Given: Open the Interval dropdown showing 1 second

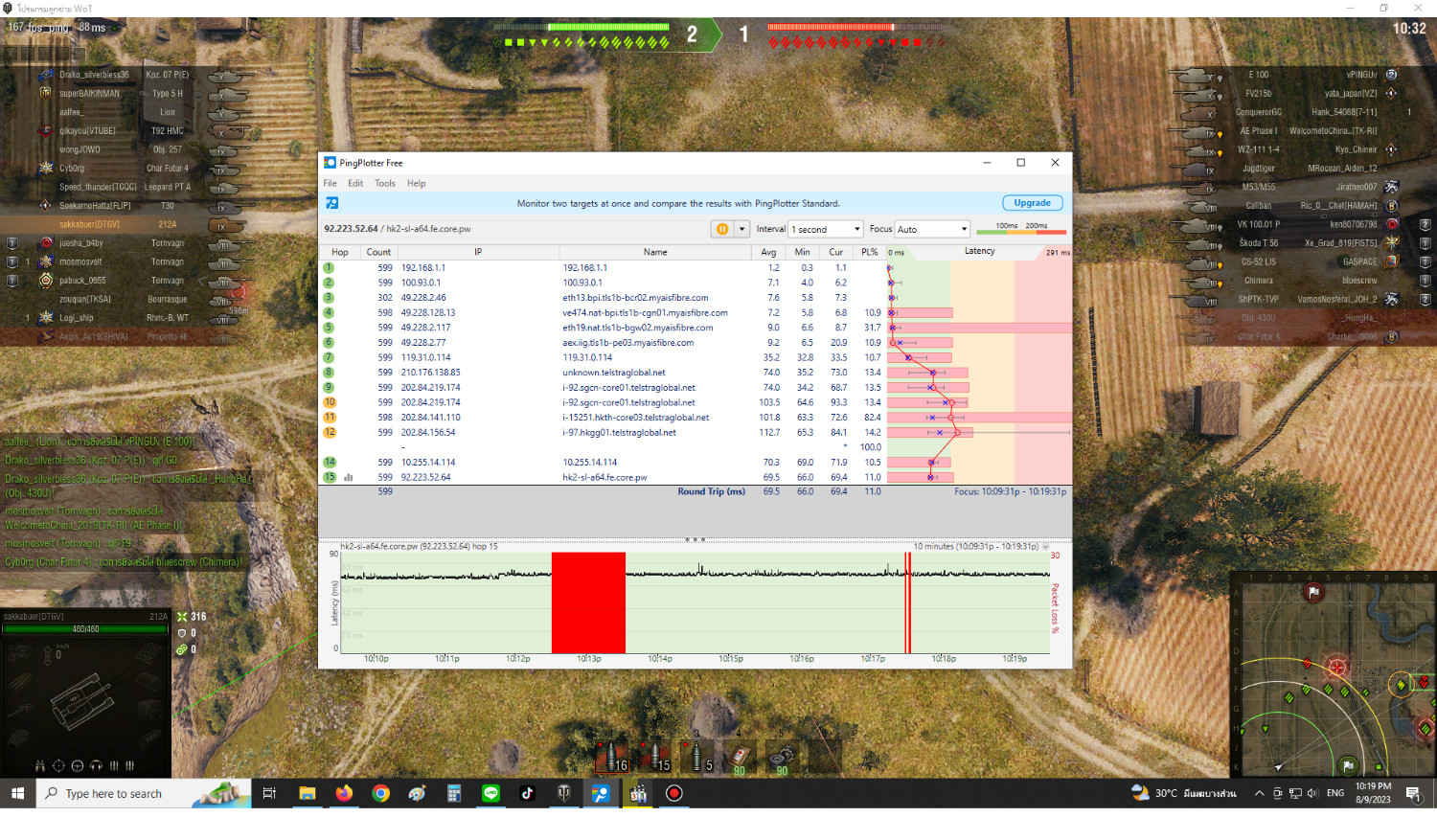Looking at the screenshot, I should pos(826,229).
